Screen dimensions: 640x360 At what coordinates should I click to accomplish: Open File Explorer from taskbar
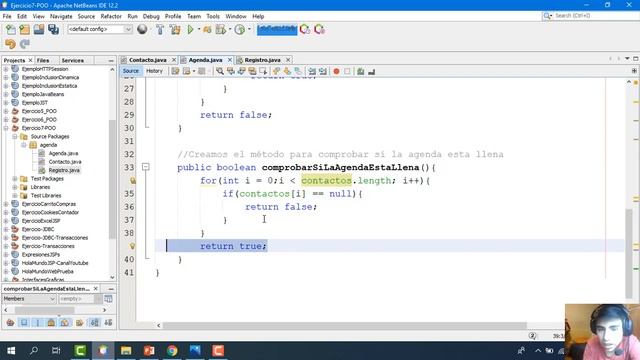click(x=126, y=351)
